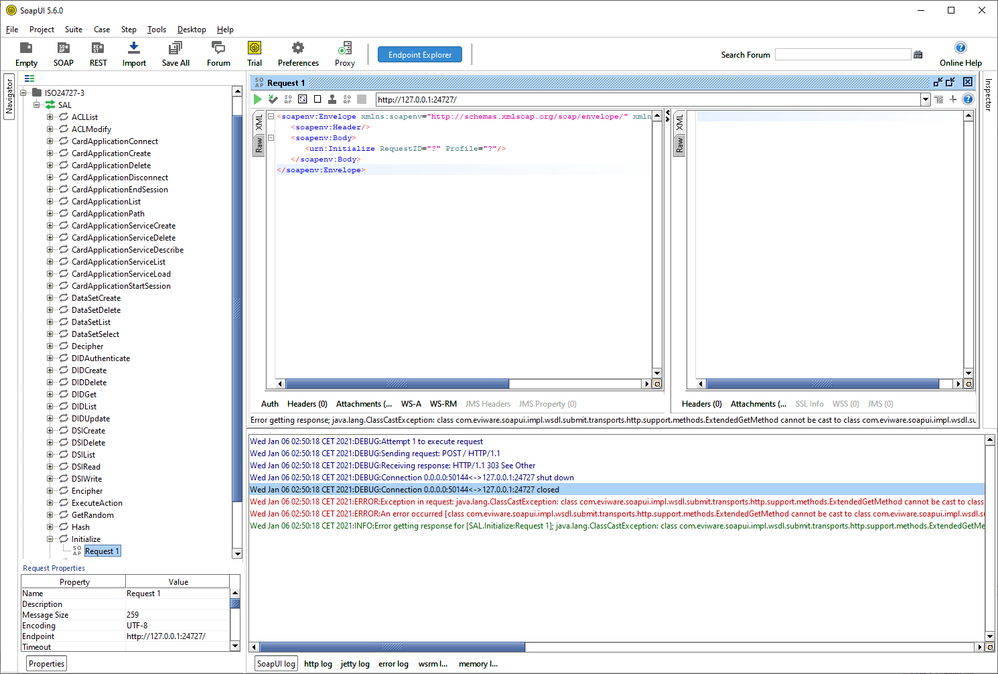Open Preferences from the toolbar
Image resolution: width=998 pixels, height=674 pixels.
coord(298,54)
